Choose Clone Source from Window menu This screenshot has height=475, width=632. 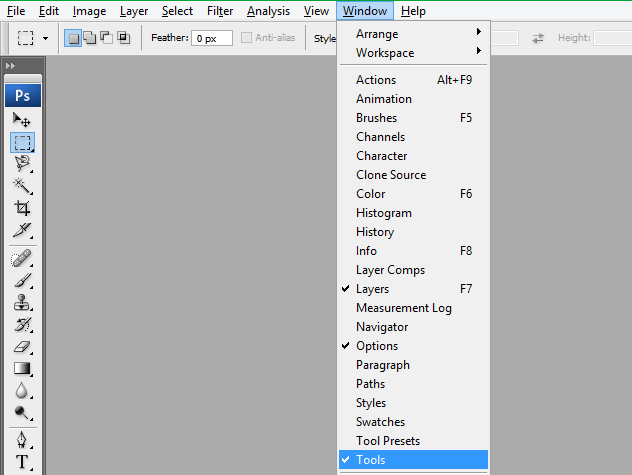coord(413,175)
